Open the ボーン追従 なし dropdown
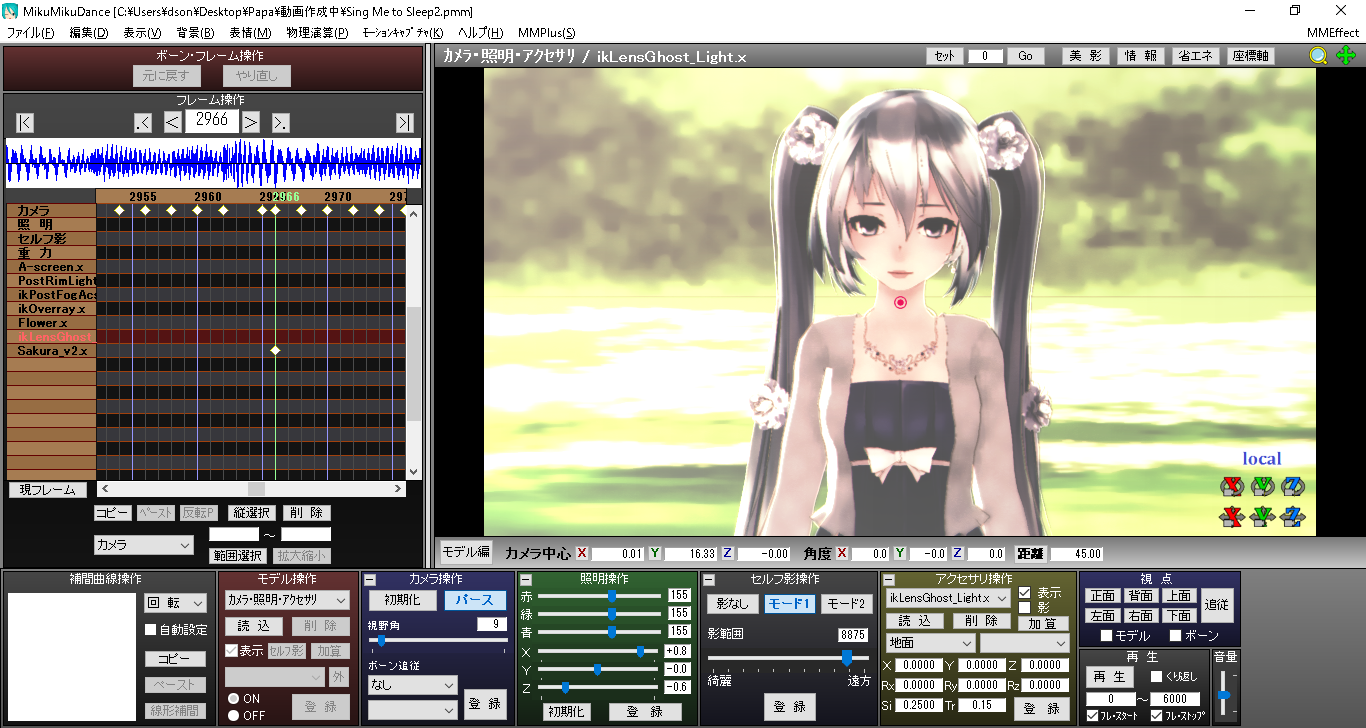This screenshot has height=728, width=1366. pos(412,685)
